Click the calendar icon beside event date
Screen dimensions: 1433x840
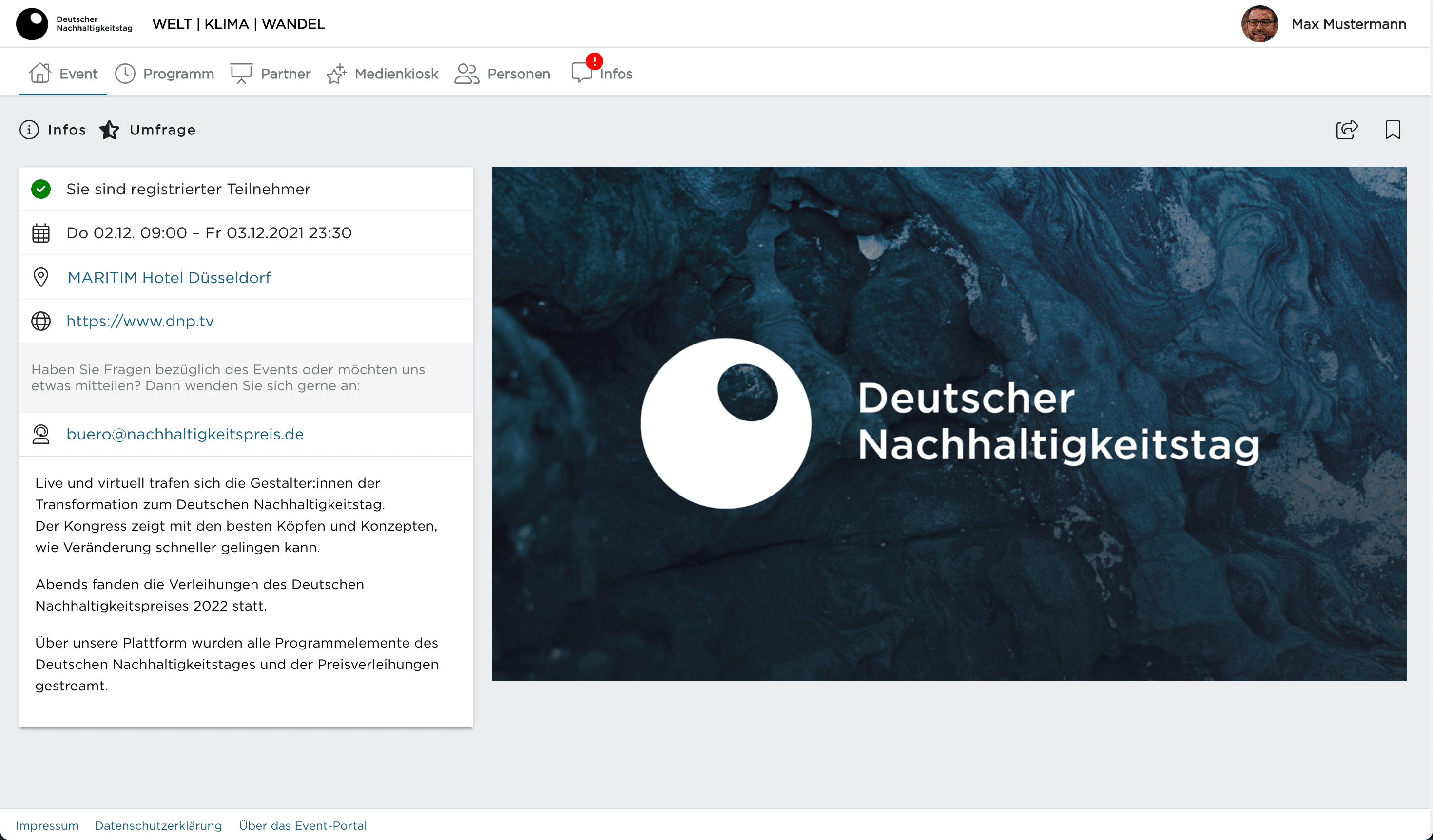[41, 233]
